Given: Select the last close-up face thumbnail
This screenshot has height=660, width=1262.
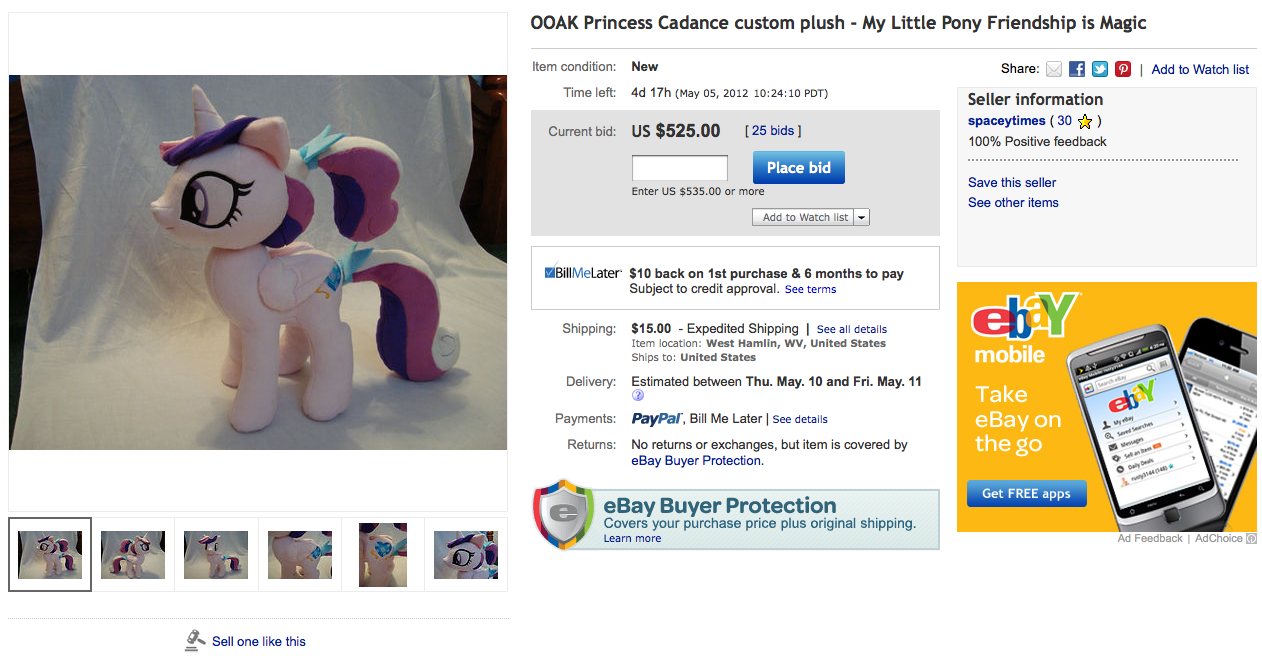Looking at the screenshot, I should [x=466, y=555].
